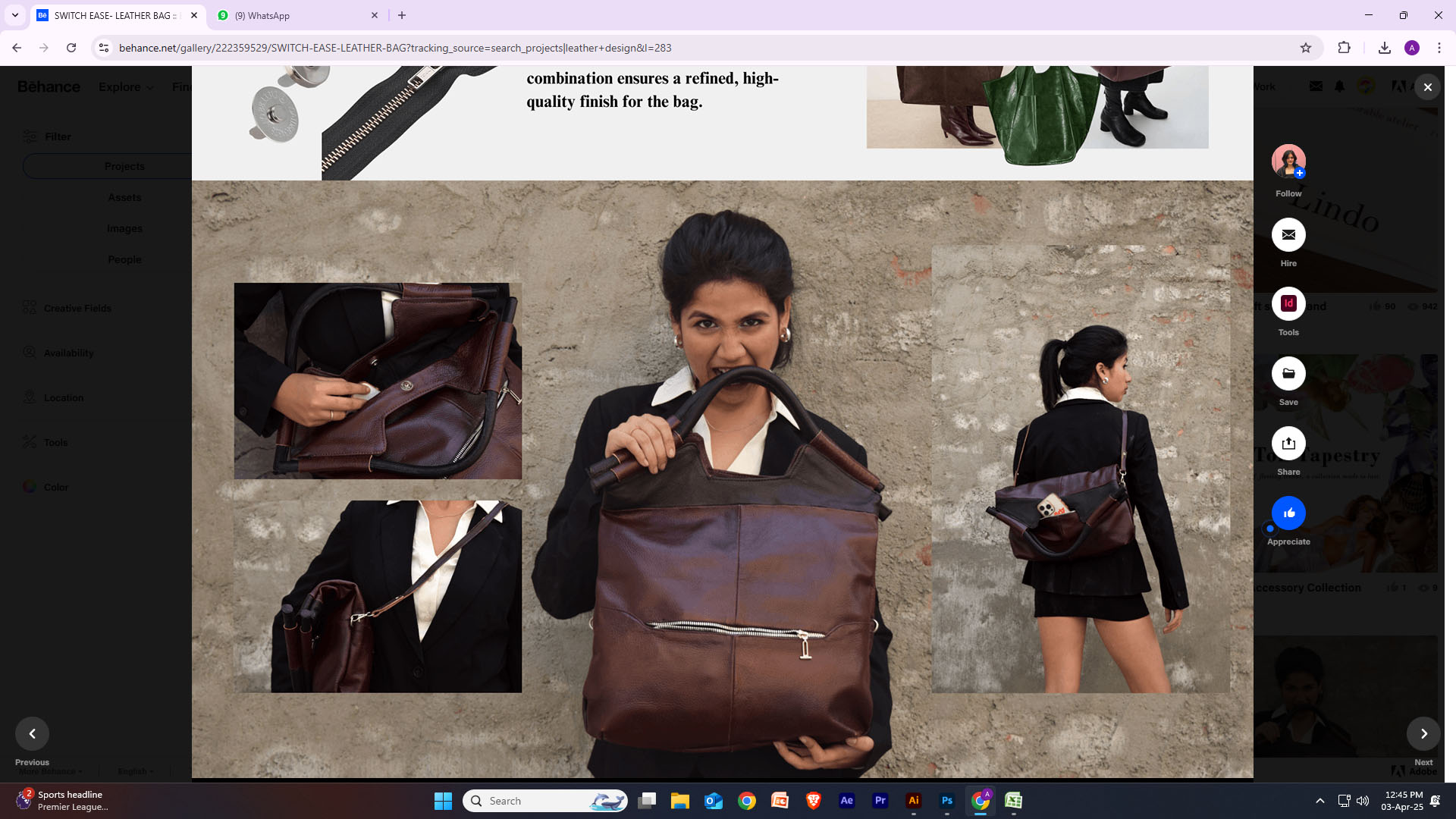Open Chrome extensions puzzle icon

1344,48
